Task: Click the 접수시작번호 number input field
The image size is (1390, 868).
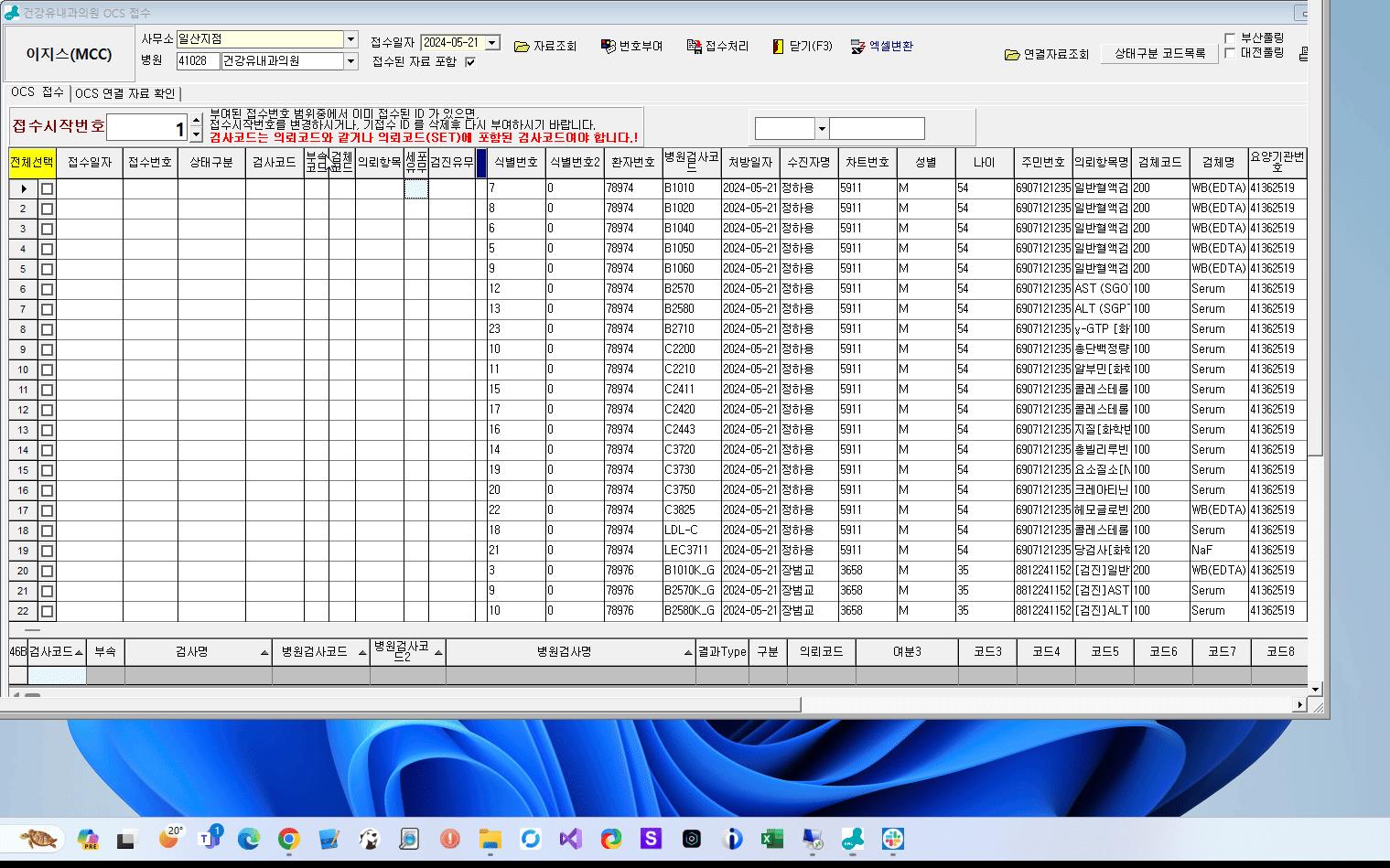Action: (x=146, y=128)
